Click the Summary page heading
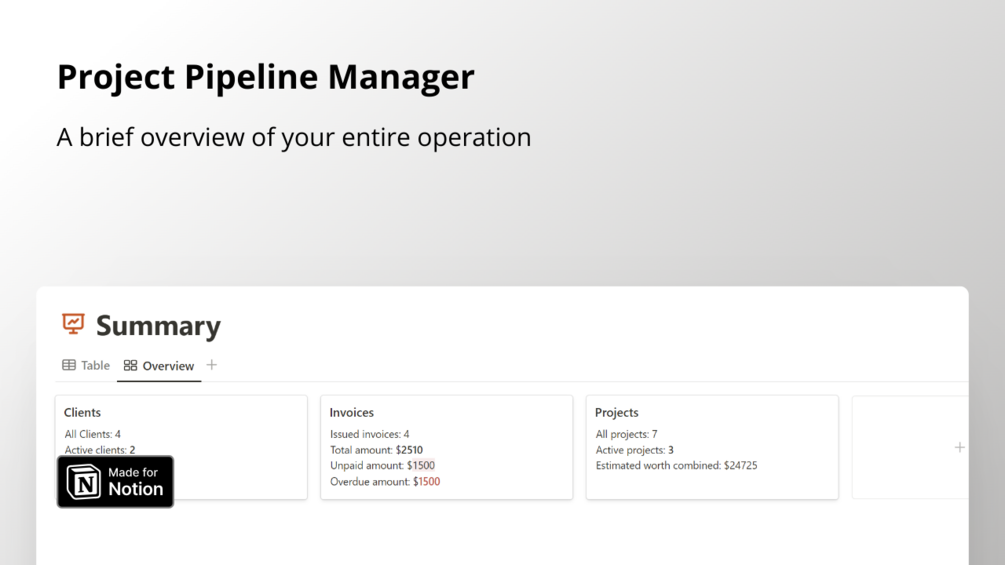The width and height of the screenshot is (1005, 565). tap(158, 326)
